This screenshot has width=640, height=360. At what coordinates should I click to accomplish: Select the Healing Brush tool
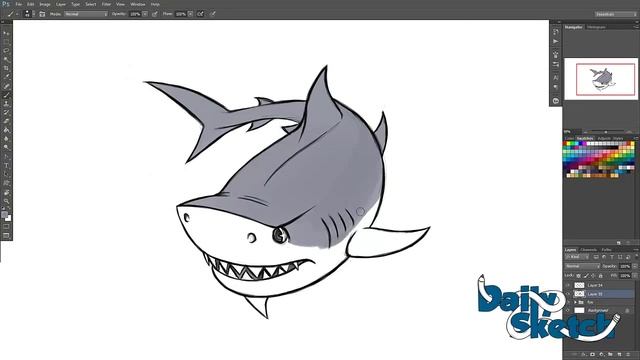pyautogui.click(x=6, y=86)
